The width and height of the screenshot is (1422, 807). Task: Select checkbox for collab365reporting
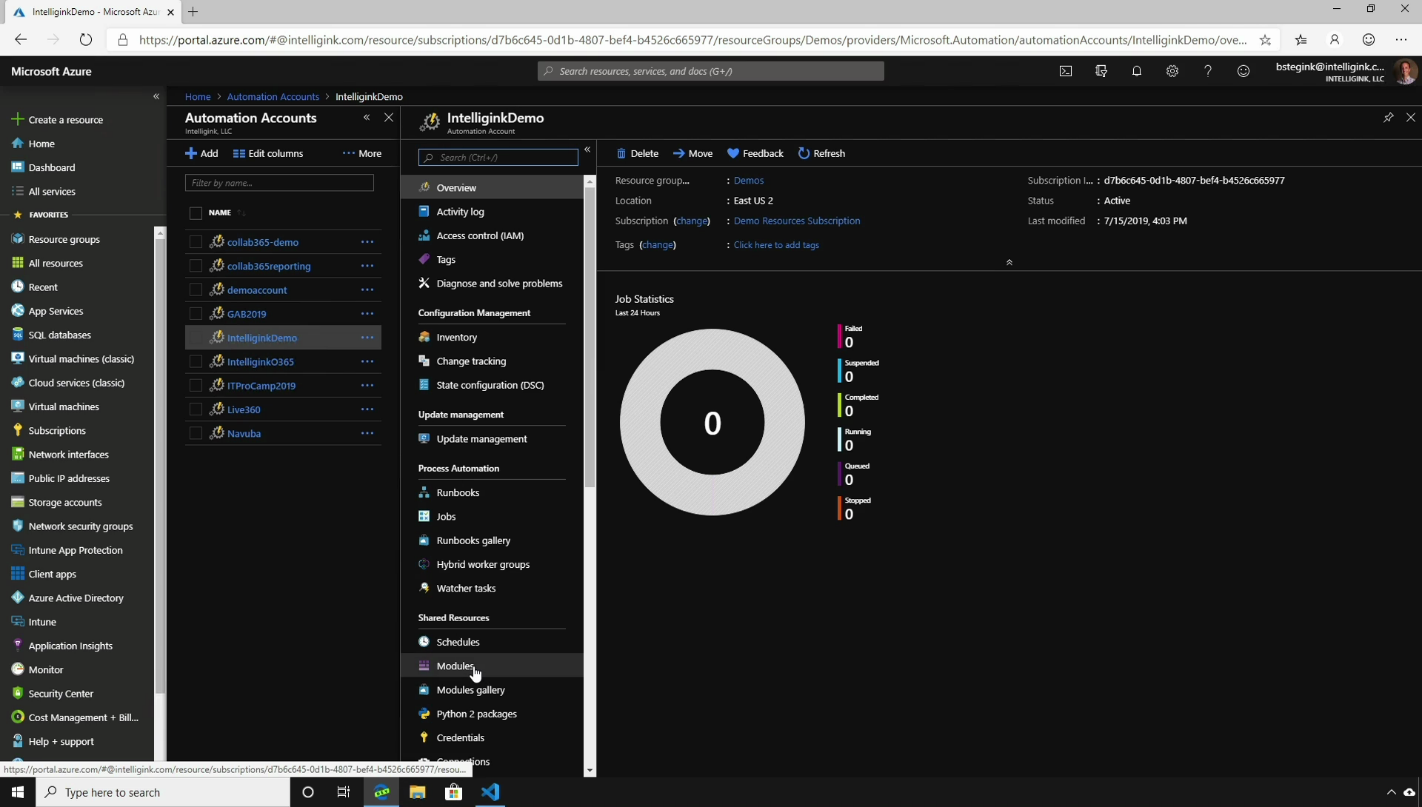click(196, 266)
